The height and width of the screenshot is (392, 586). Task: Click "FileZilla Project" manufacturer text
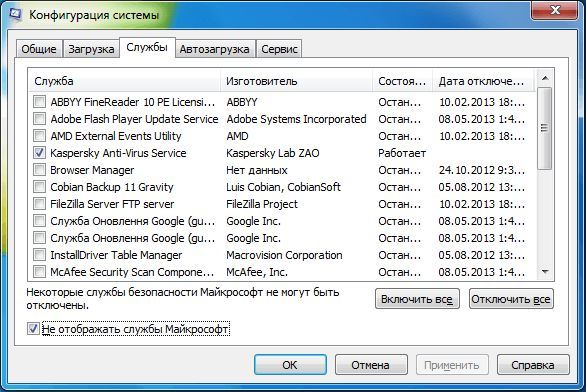click(262, 204)
